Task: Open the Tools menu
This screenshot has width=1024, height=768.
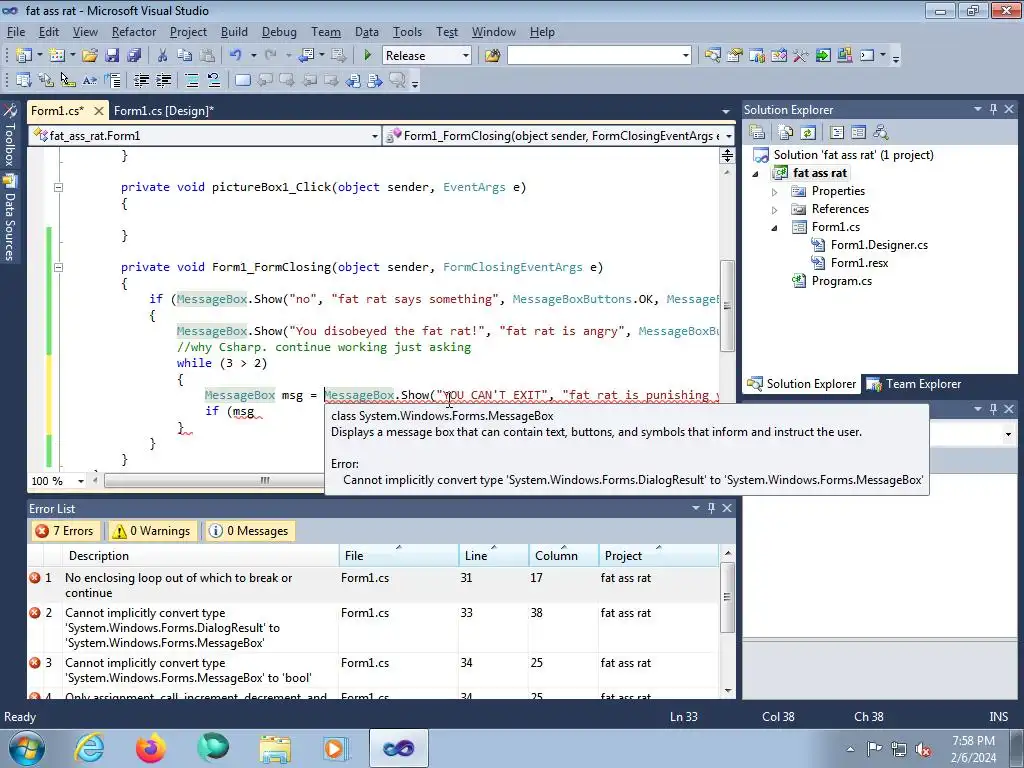Action: [x=407, y=32]
